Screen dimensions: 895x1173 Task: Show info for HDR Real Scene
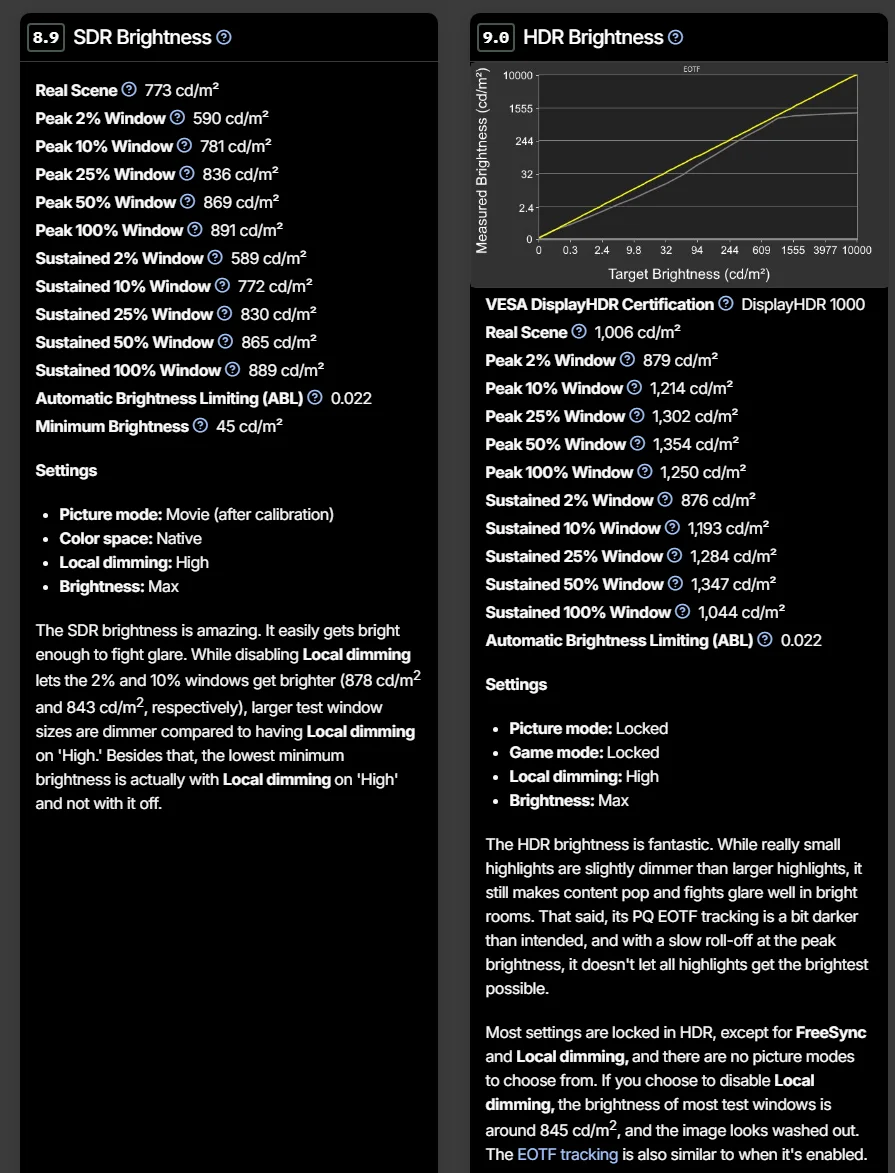tap(578, 332)
